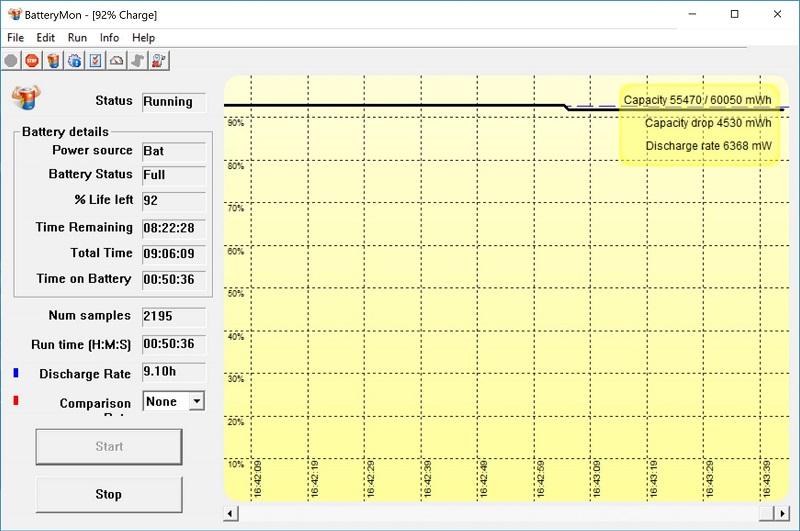The image size is (800, 531).
Task: Click the Power source field showing Bat
Action: [x=174, y=151]
